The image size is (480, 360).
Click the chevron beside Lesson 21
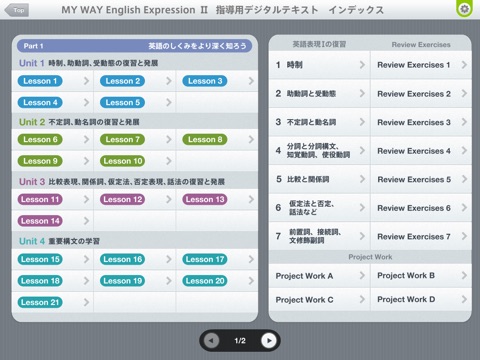tap(86, 302)
